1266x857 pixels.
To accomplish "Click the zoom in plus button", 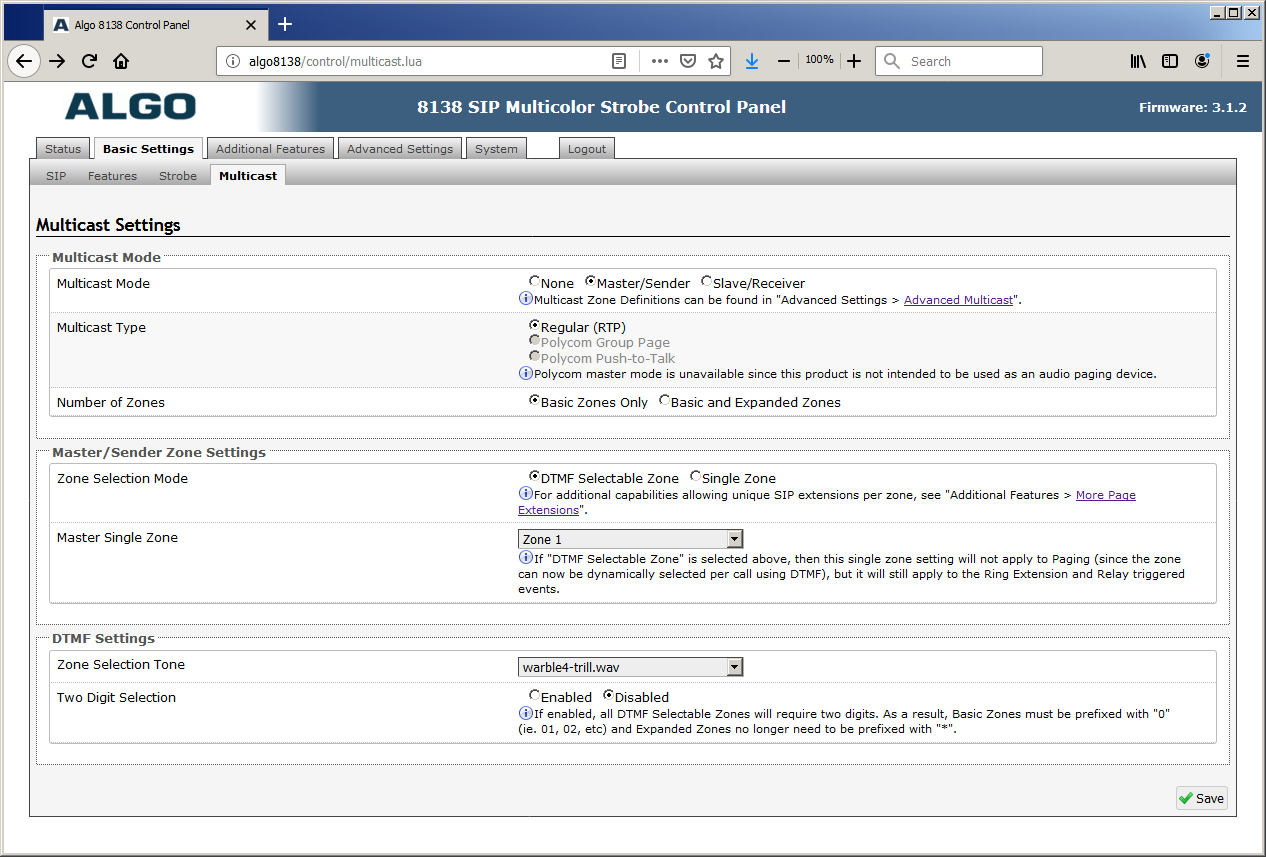I will coord(854,61).
